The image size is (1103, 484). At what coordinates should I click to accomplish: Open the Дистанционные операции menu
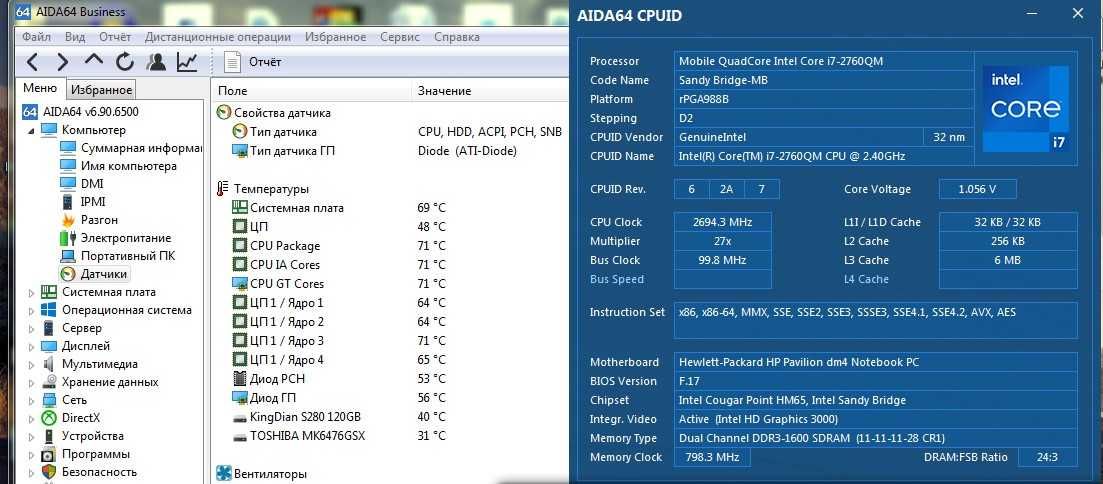(217, 37)
